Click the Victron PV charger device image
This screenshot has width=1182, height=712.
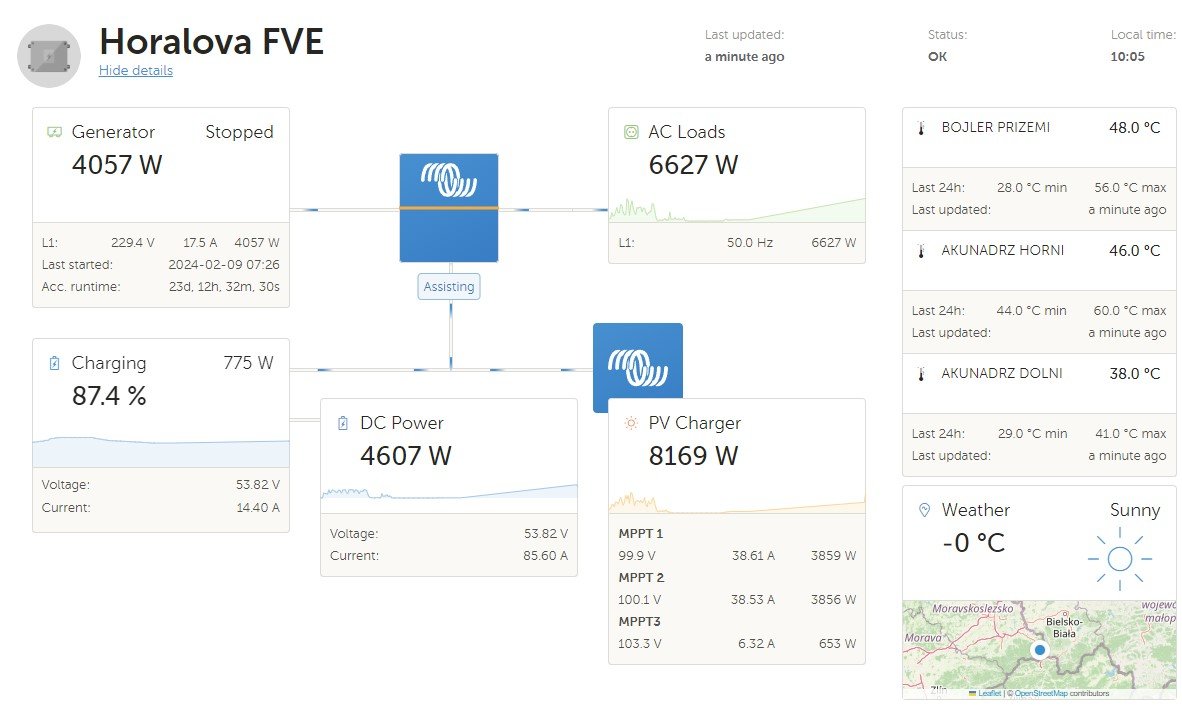(637, 360)
